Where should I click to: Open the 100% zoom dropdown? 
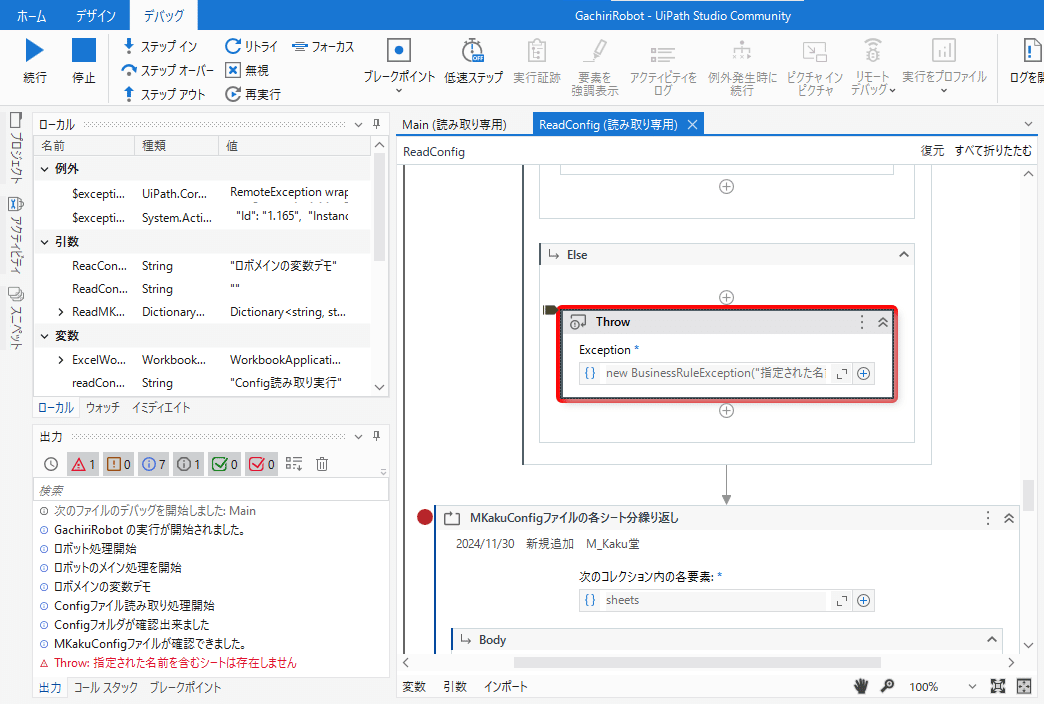[x=972, y=687]
